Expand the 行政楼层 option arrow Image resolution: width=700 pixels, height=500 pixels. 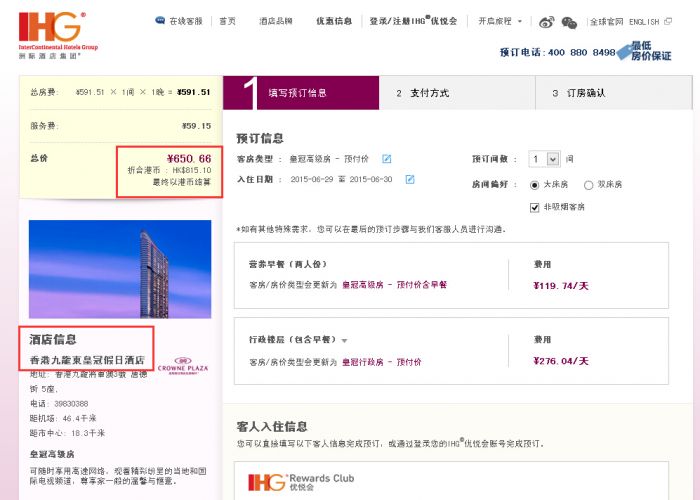pos(344,341)
